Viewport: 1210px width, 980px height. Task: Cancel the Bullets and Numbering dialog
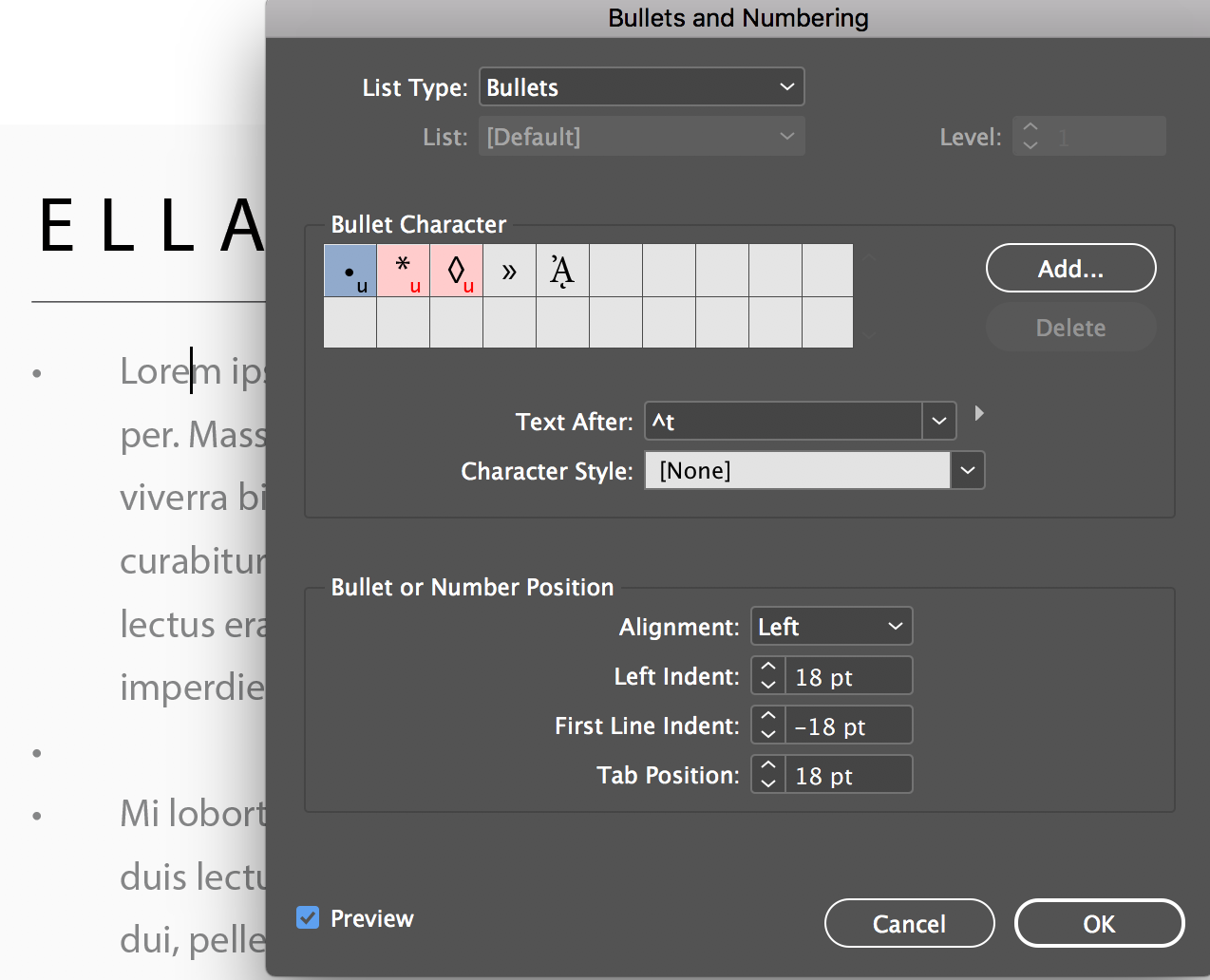point(909,923)
